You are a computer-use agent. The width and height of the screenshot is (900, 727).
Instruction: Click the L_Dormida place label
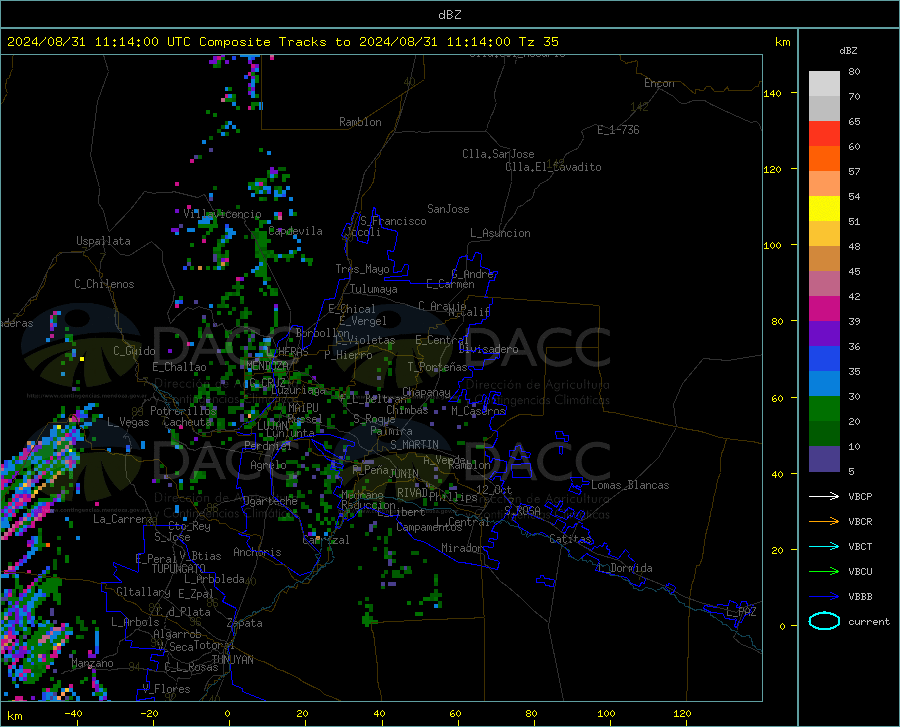click(x=624, y=568)
